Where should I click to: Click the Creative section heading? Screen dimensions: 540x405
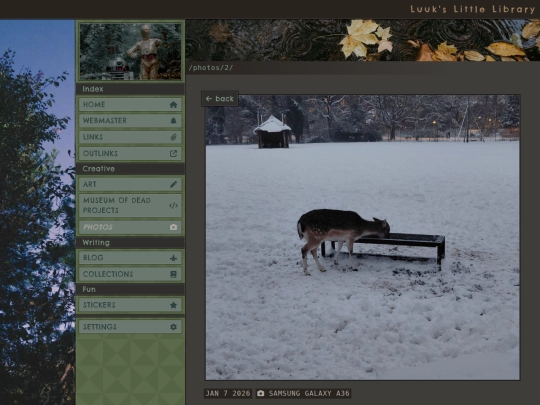pos(98,169)
